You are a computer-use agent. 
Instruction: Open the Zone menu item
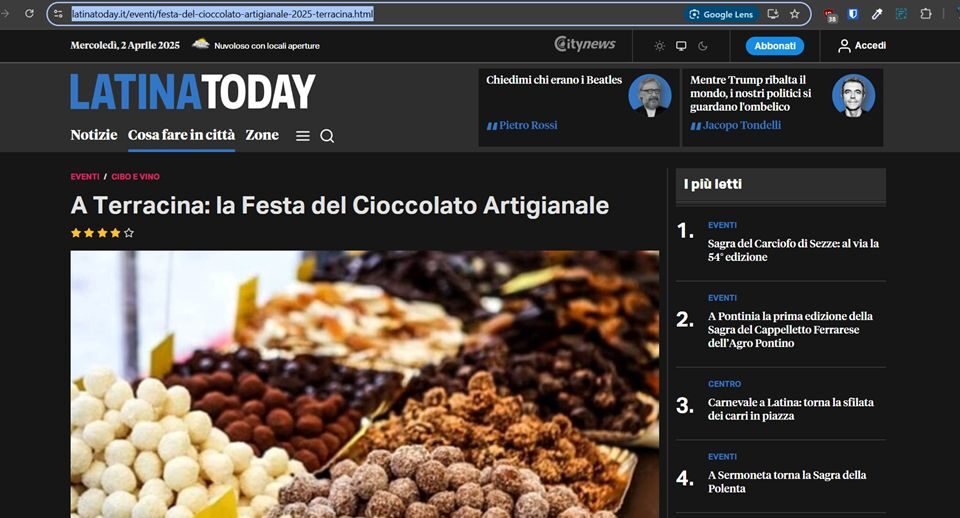pos(262,135)
